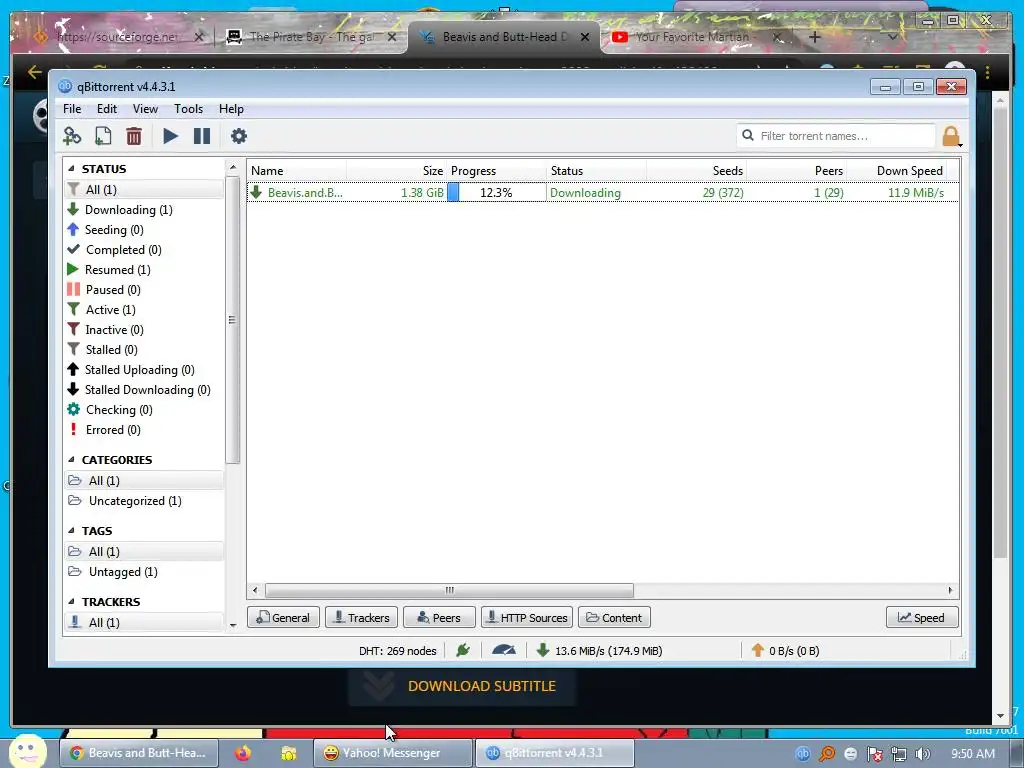Open the File menu
Viewport: 1024px width, 768px height.
pyautogui.click(x=72, y=109)
